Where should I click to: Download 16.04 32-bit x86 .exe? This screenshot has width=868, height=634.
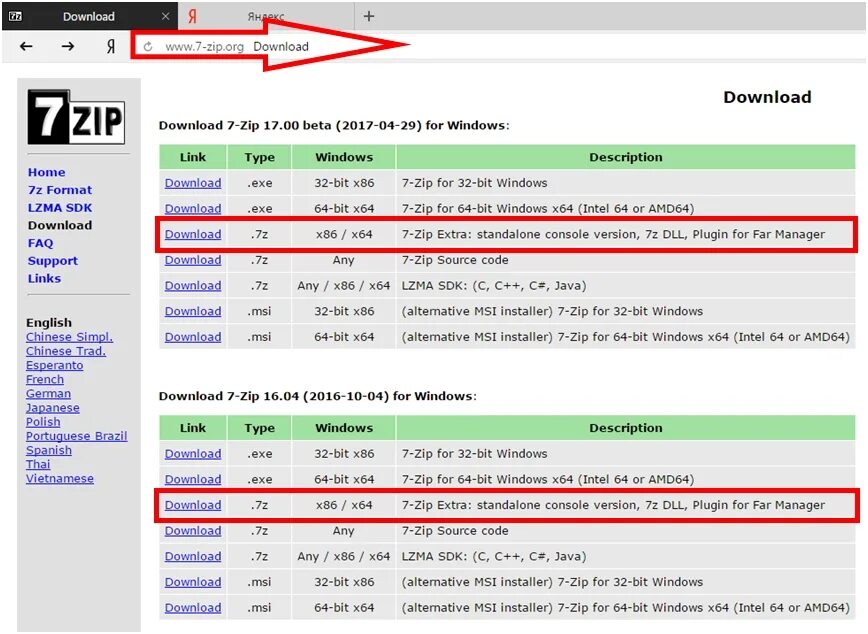pyautogui.click(x=193, y=453)
